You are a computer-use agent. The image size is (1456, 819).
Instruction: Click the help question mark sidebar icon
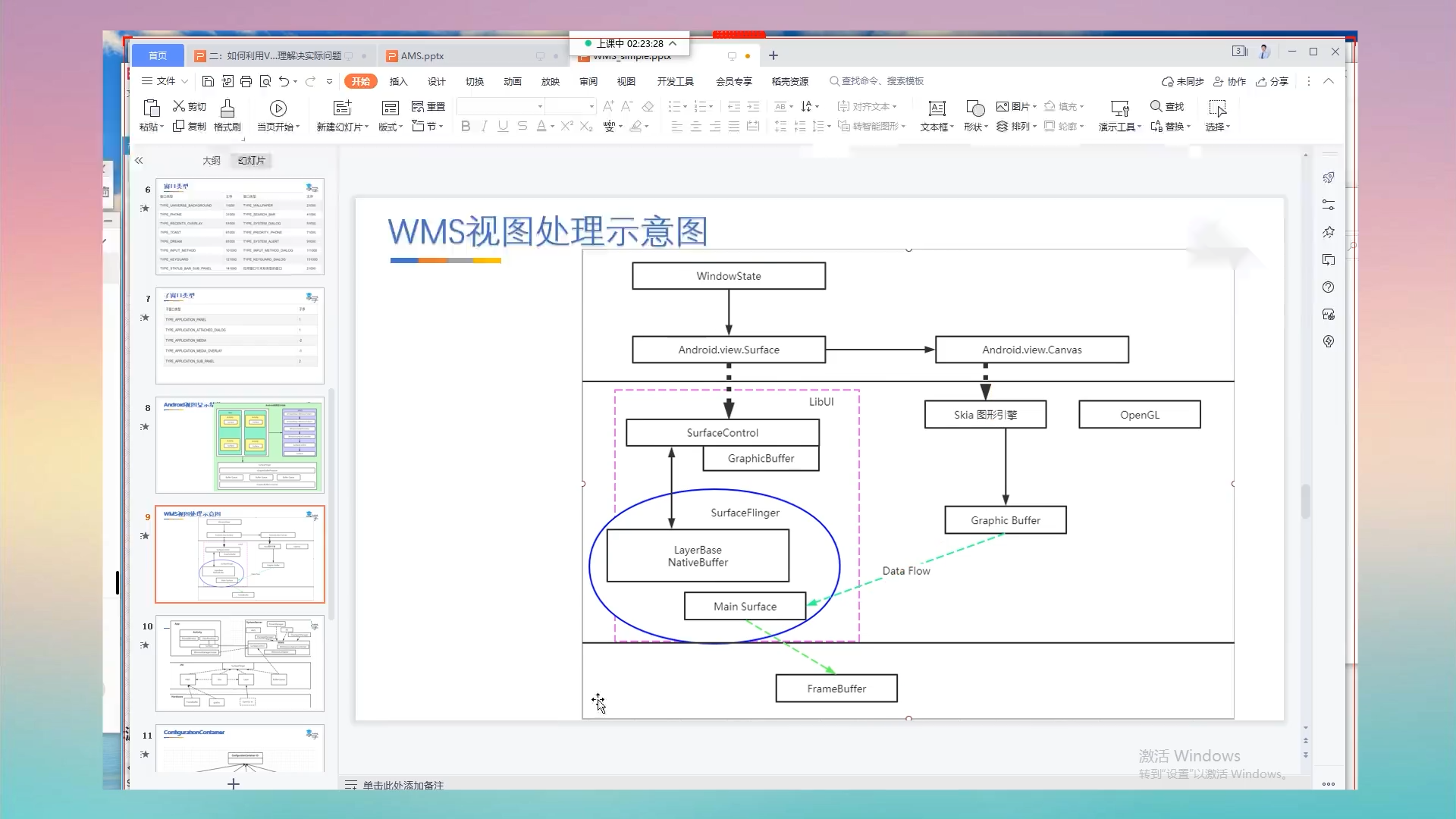1328,287
